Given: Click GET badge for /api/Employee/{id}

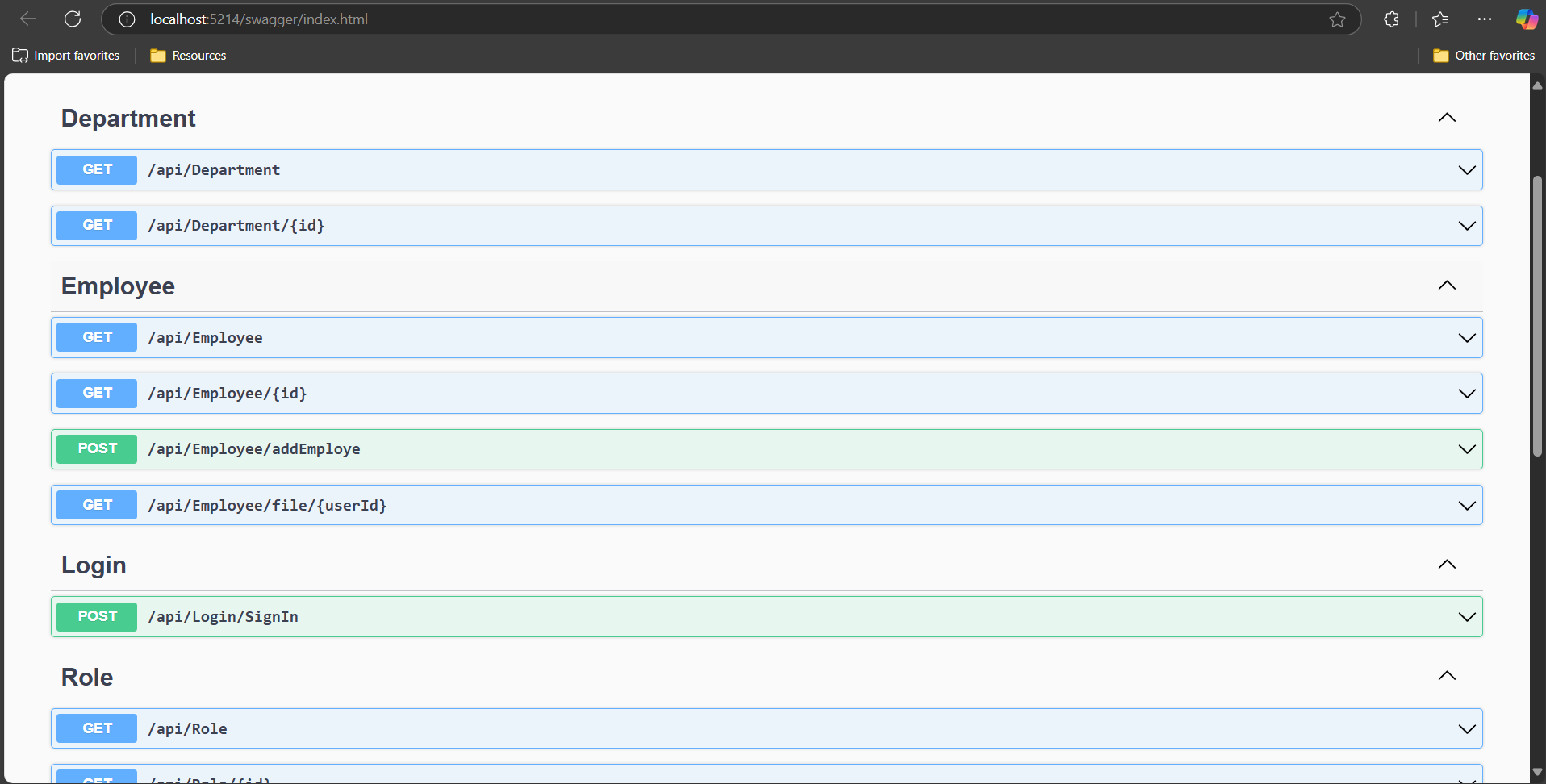Looking at the screenshot, I should (97, 393).
